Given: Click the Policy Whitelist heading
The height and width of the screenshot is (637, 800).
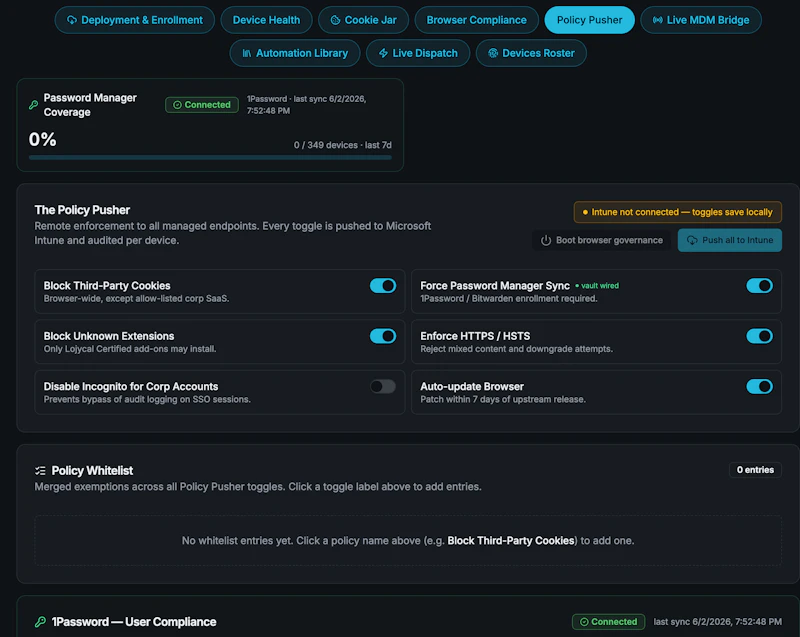Looking at the screenshot, I should (x=92, y=471).
